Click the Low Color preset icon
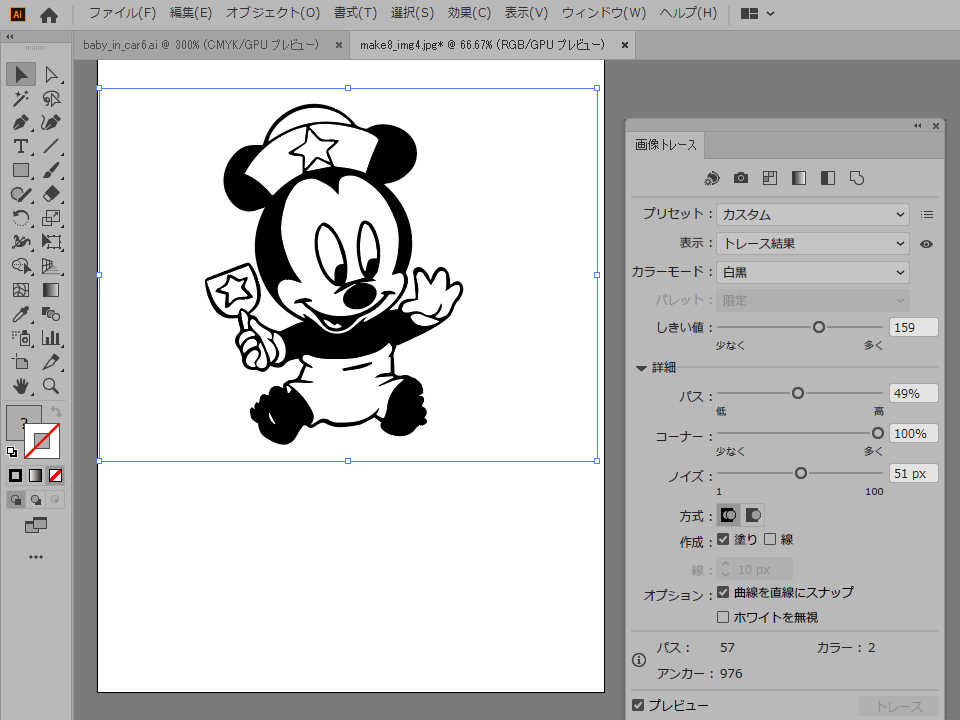This screenshot has height=720, width=960. [770, 178]
